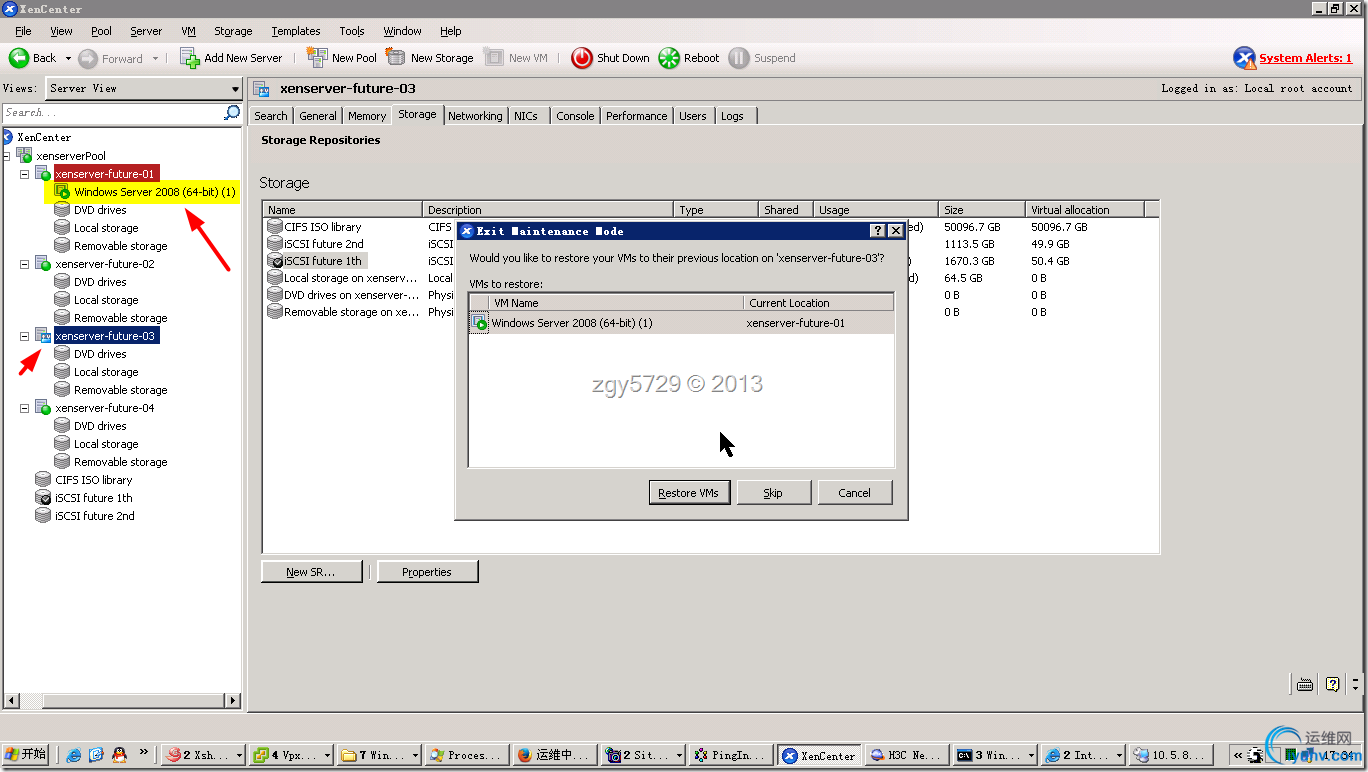
Task: Open the Back history dropdown arrow
Action: [x=68, y=58]
